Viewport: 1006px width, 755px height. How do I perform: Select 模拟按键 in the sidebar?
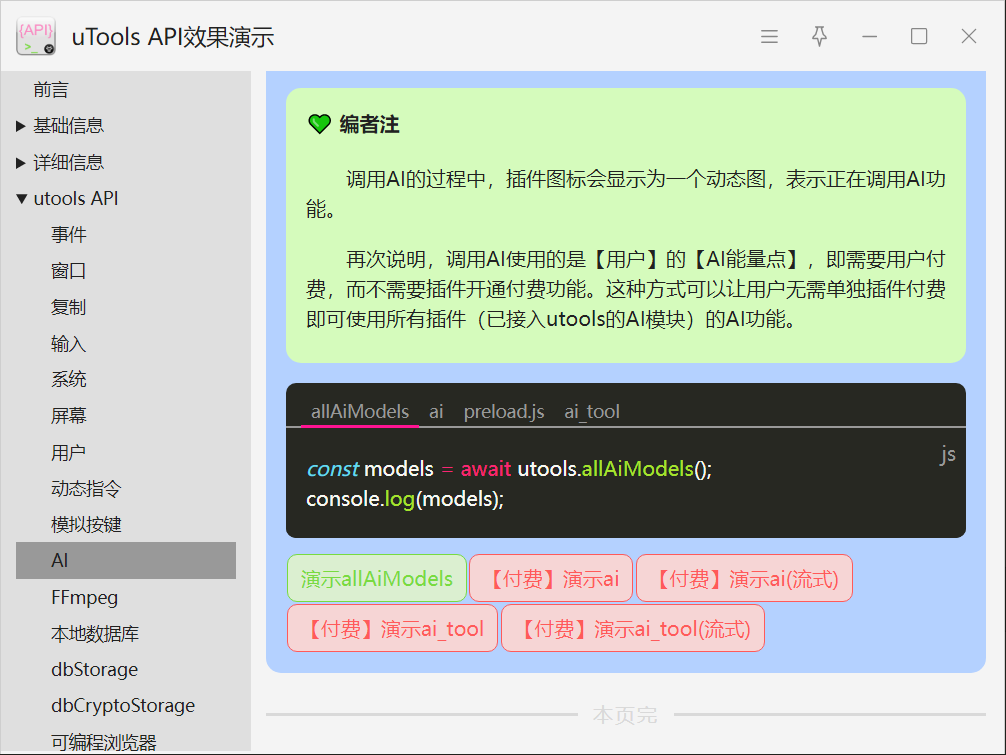coord(86,525)
